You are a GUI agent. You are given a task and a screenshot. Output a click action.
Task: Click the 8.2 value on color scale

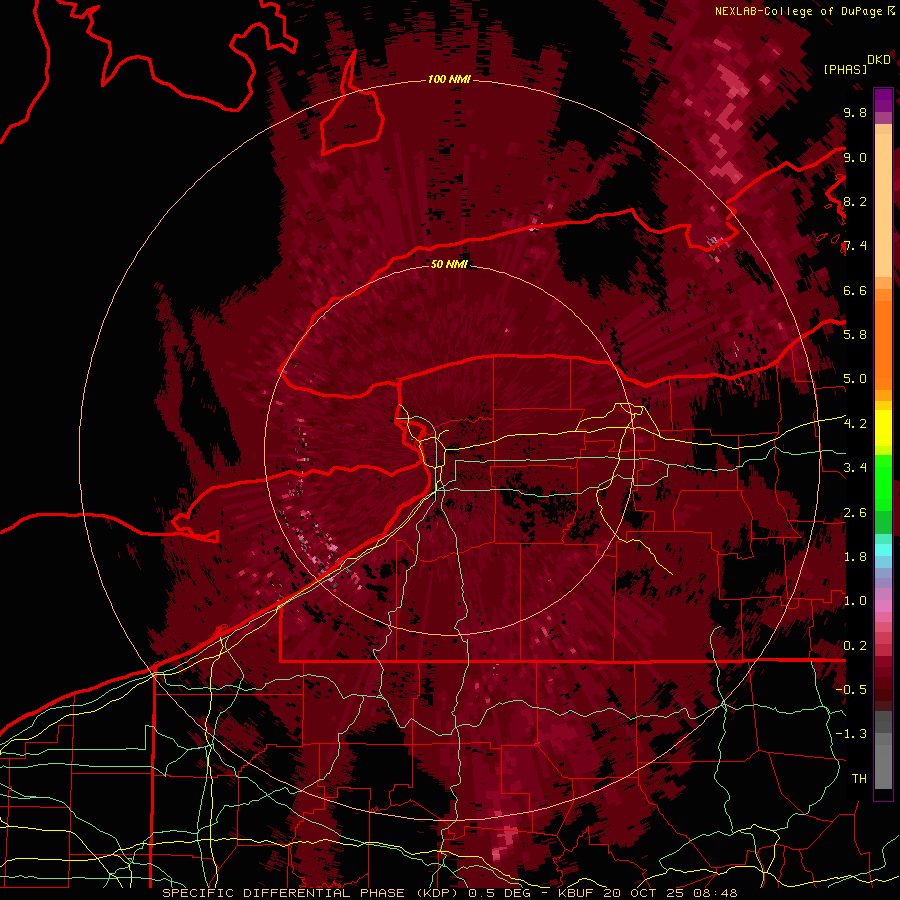click(855, 201)
